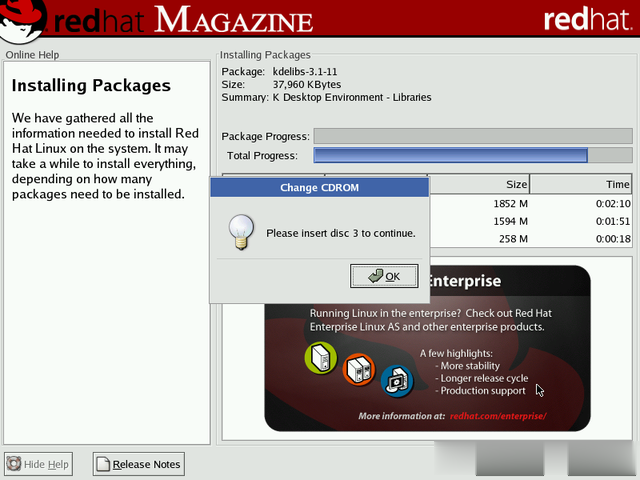Click the 'Installing Packages' help heading
This screenshot has height=480, width=640.
click(91, 85)
